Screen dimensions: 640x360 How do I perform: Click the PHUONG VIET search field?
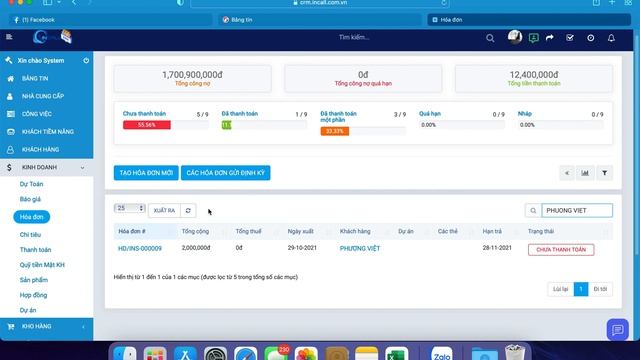tap(577, 211)
